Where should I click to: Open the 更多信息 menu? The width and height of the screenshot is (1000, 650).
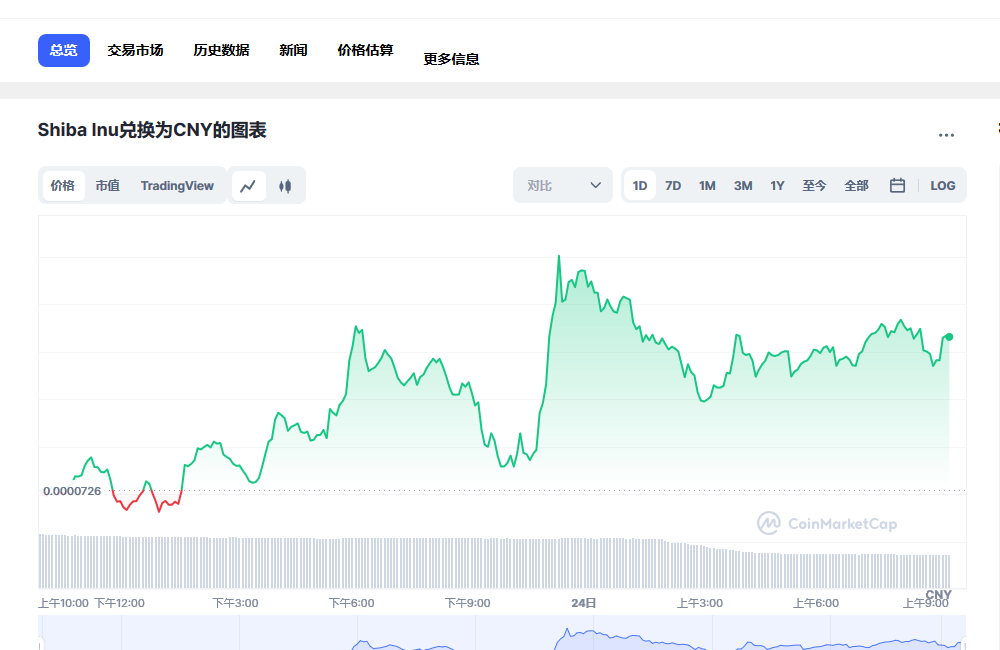(x=451, y=59)
